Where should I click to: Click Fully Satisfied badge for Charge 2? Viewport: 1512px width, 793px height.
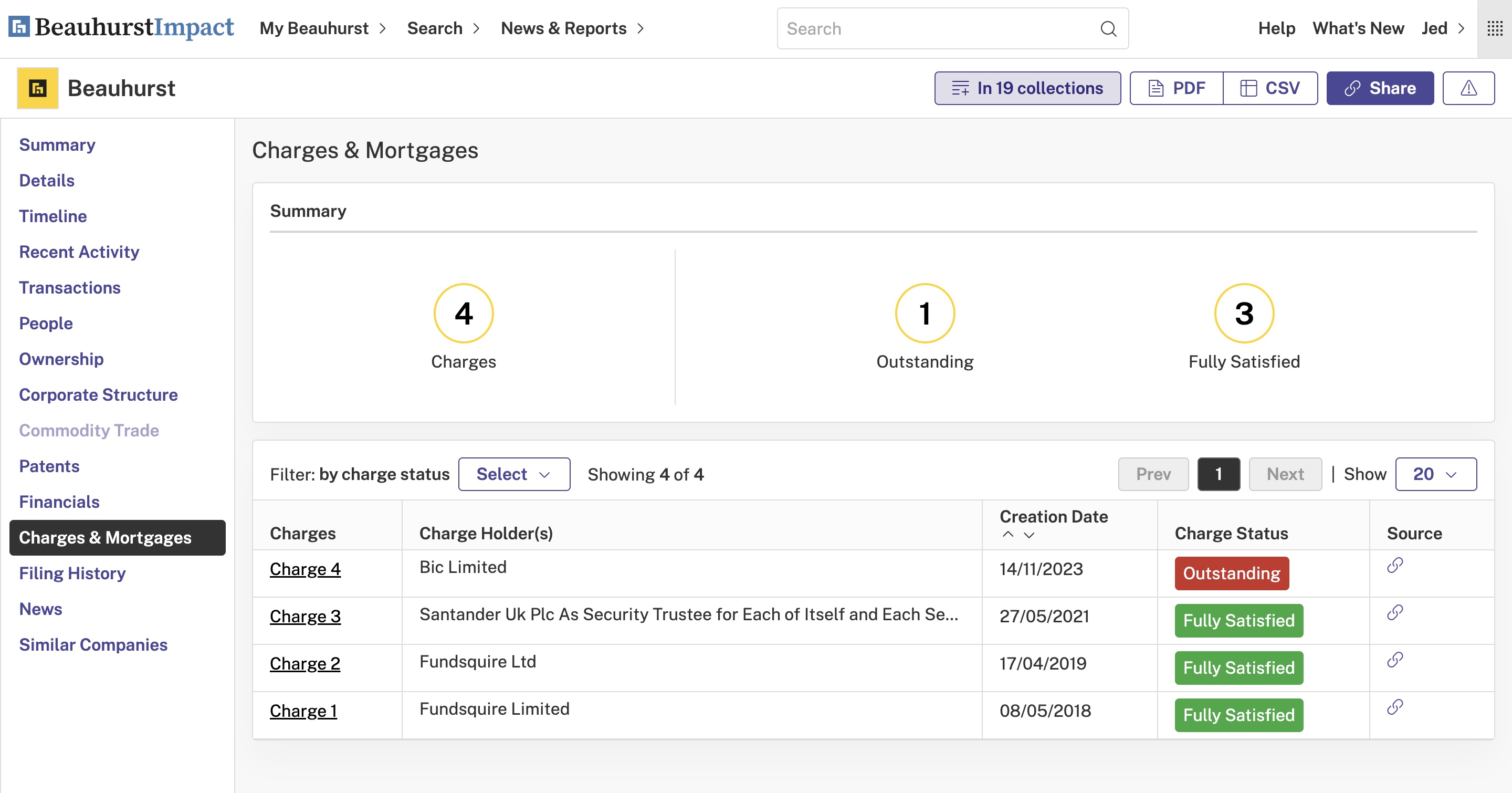pos(1238,668)
